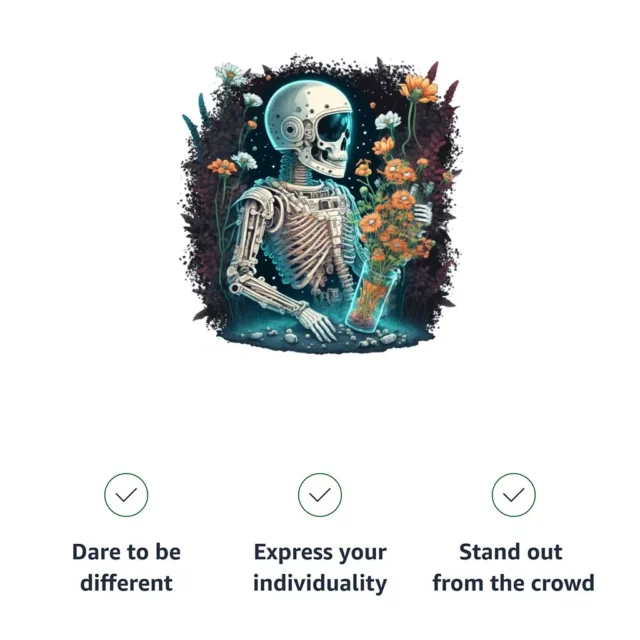Select the "Express your individuality" text
The width and height of the screenshot is (640, 640).
320,567
